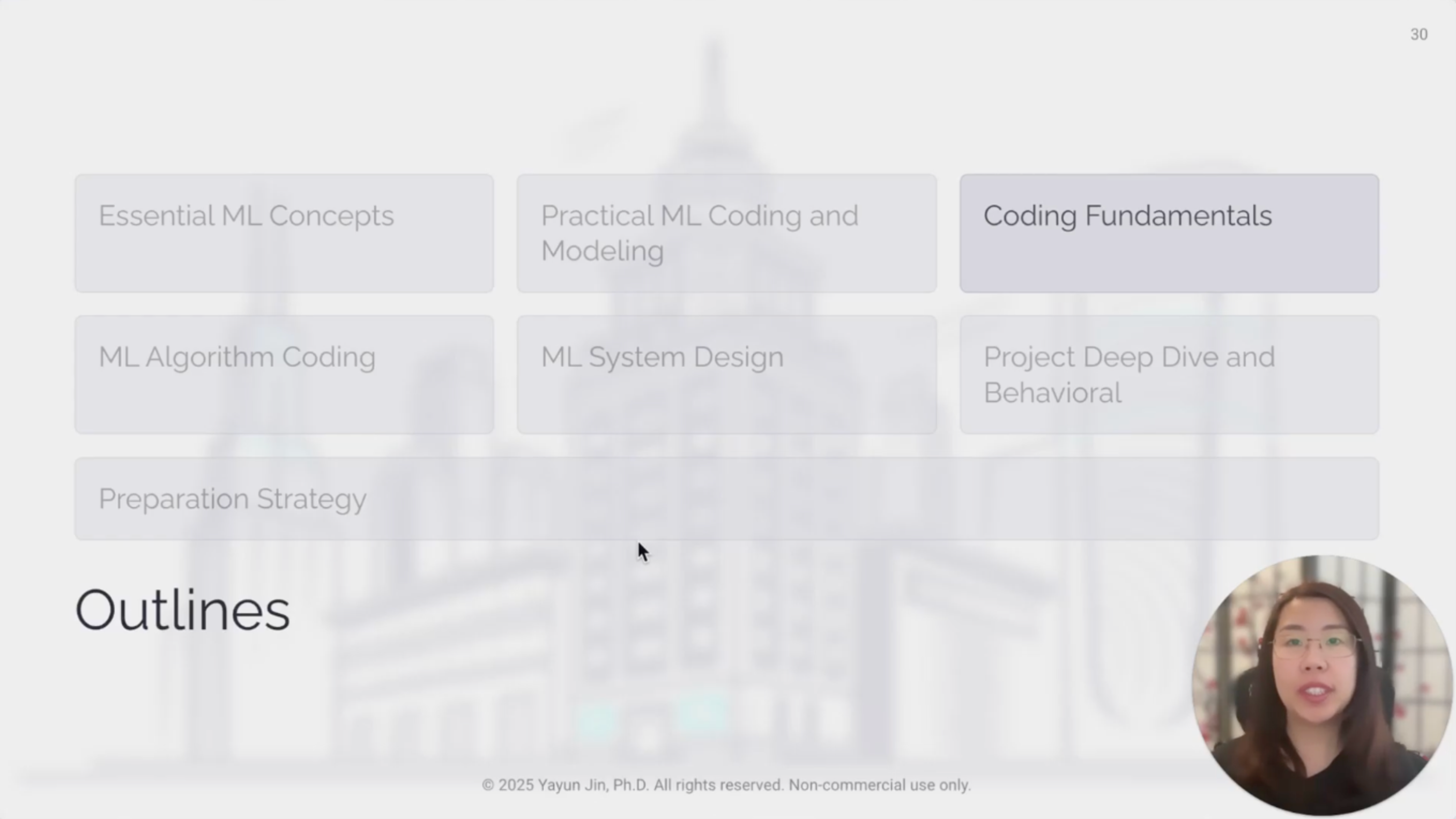Click the presenter webcam video bubble
1456x819 pixels.
pos(1321,685)
